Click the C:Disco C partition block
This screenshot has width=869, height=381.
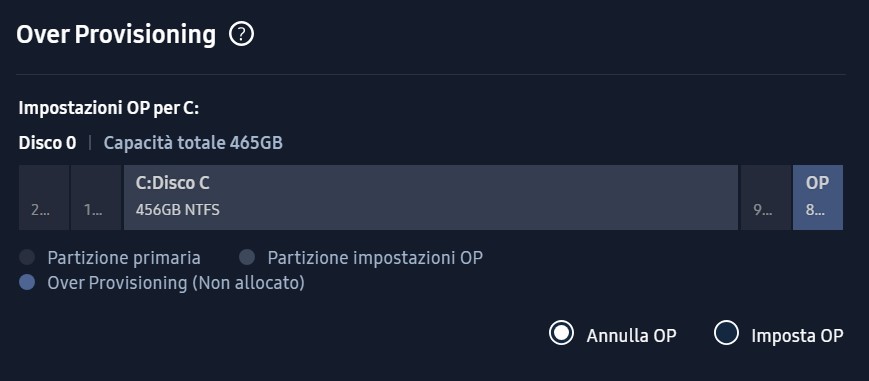(431, 197)
